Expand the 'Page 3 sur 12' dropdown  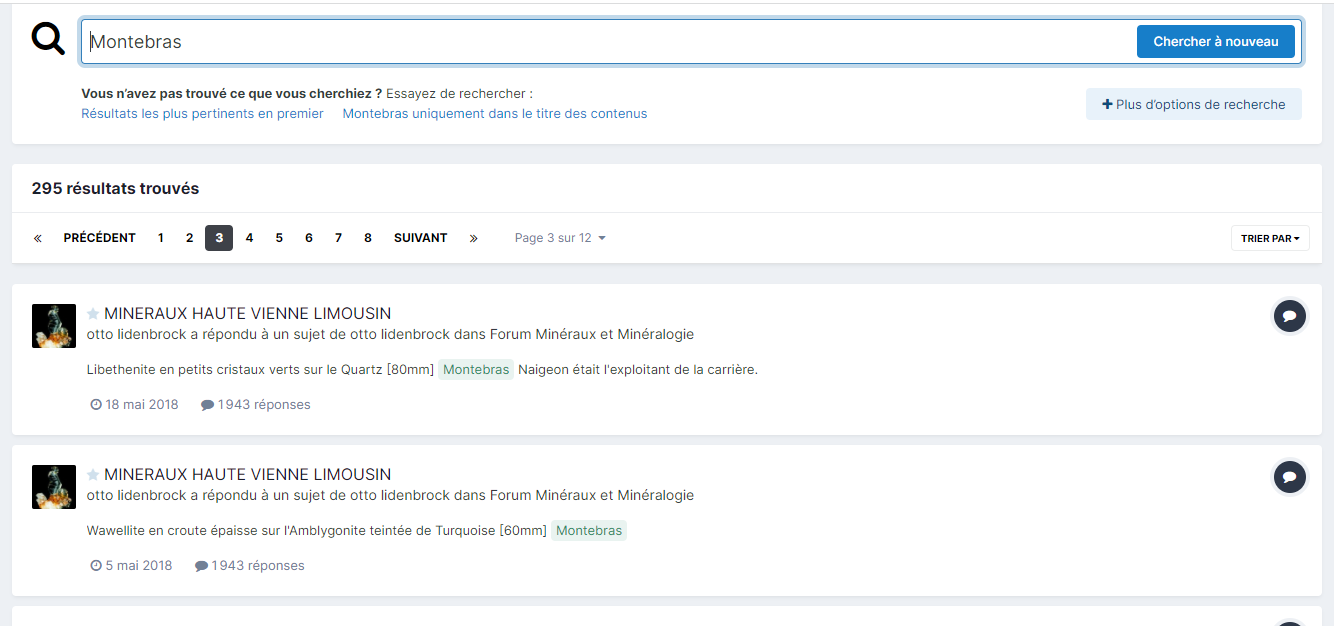[560, 238]
